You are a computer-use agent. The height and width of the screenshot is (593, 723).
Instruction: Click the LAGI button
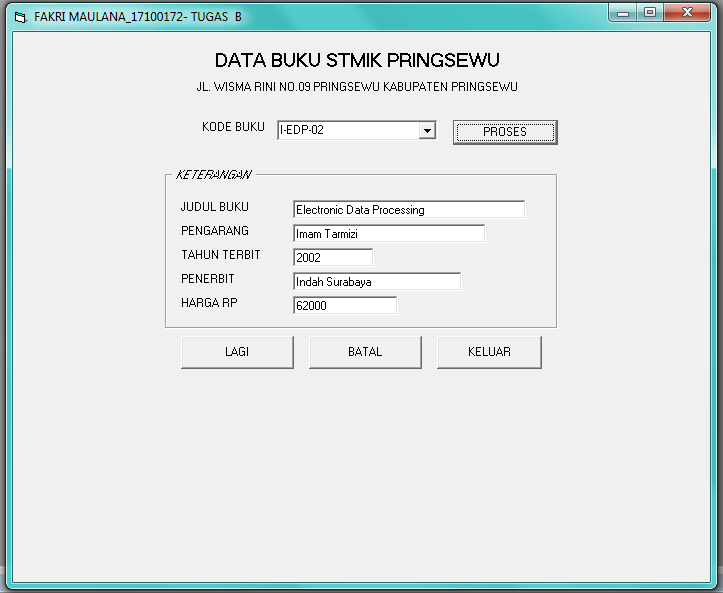(237, 352)
